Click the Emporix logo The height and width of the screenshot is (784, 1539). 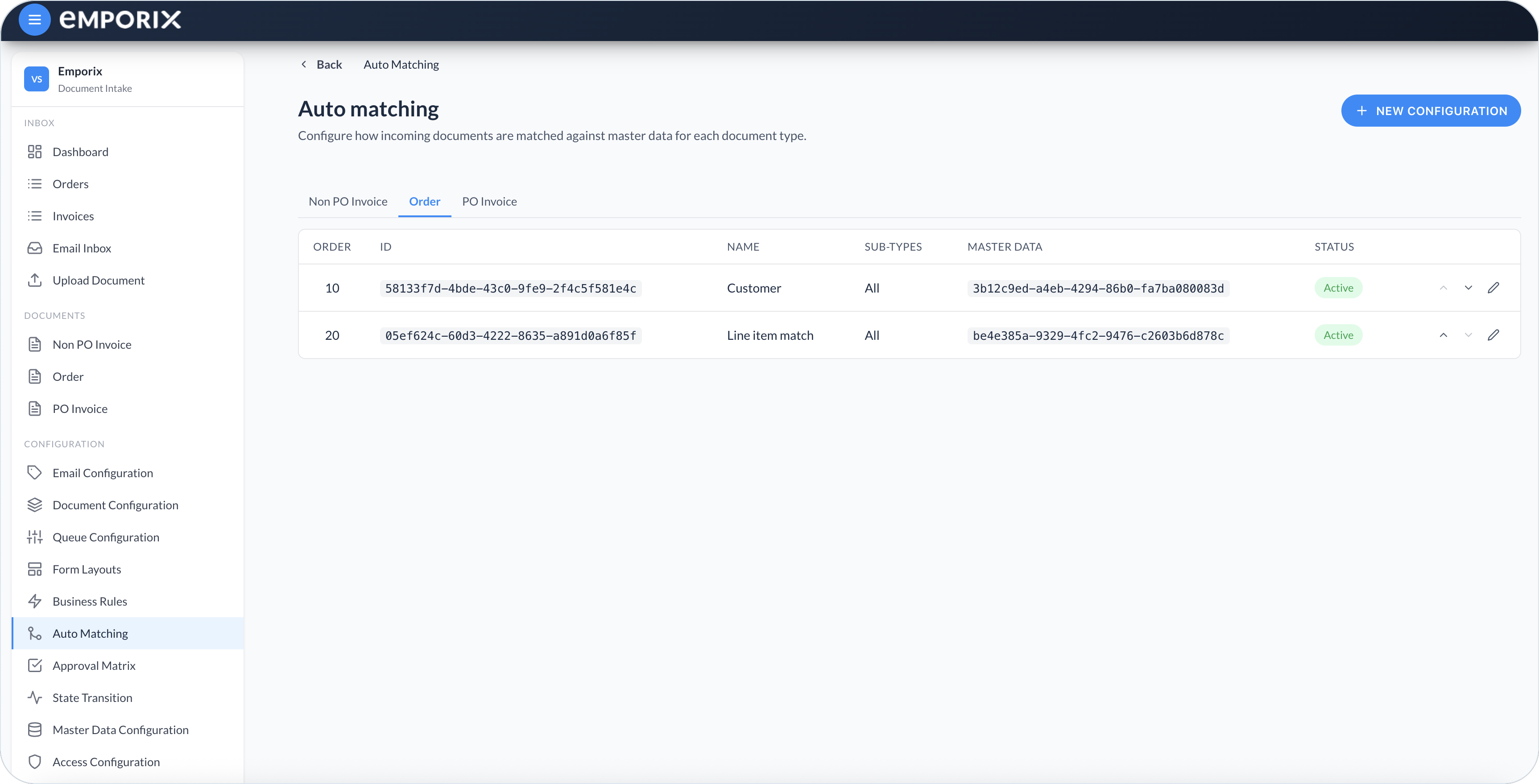(x=120, y=20)
